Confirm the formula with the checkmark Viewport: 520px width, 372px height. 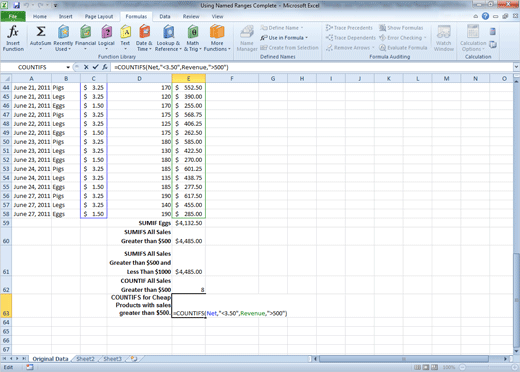(x=95, y=67)
